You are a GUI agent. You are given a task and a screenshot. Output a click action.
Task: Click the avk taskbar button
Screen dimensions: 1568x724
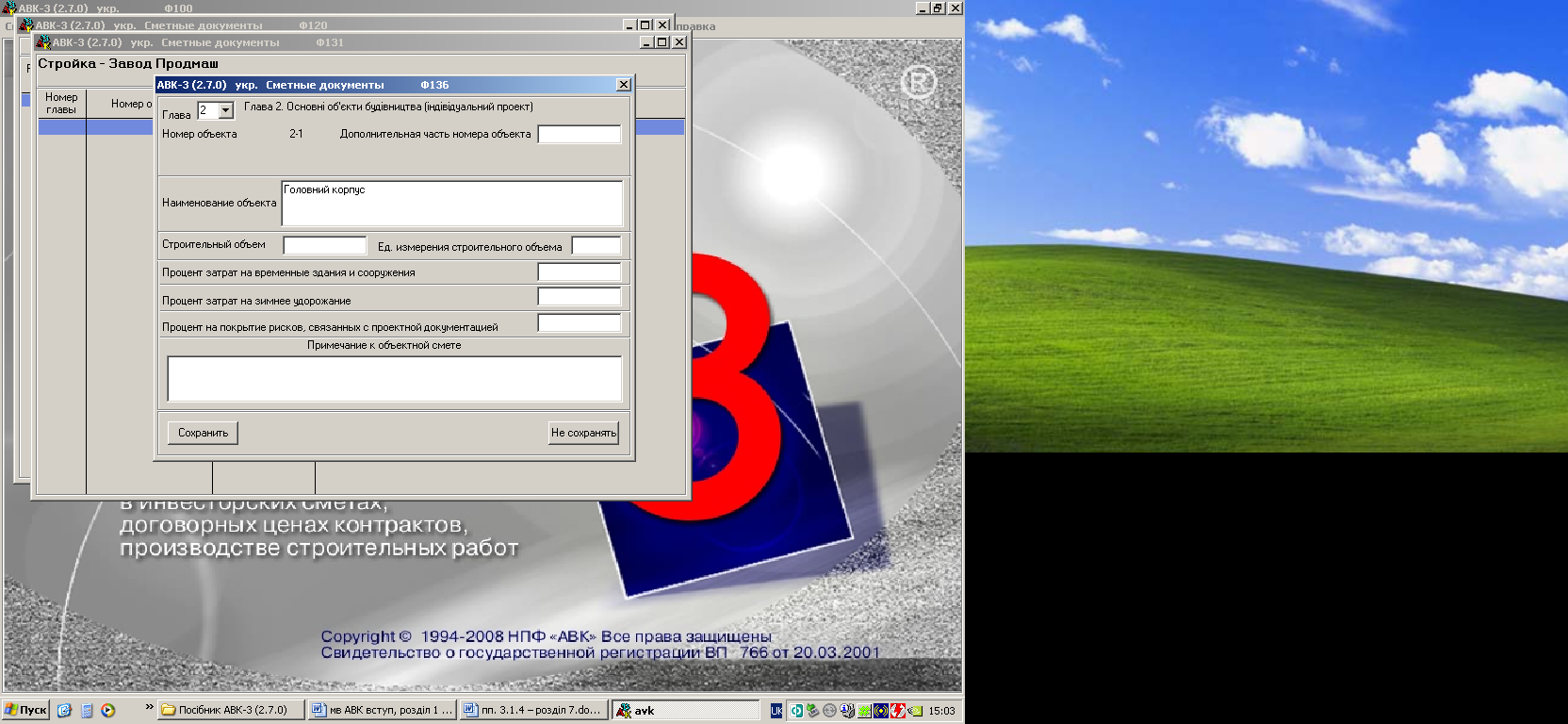pos(686,710)
